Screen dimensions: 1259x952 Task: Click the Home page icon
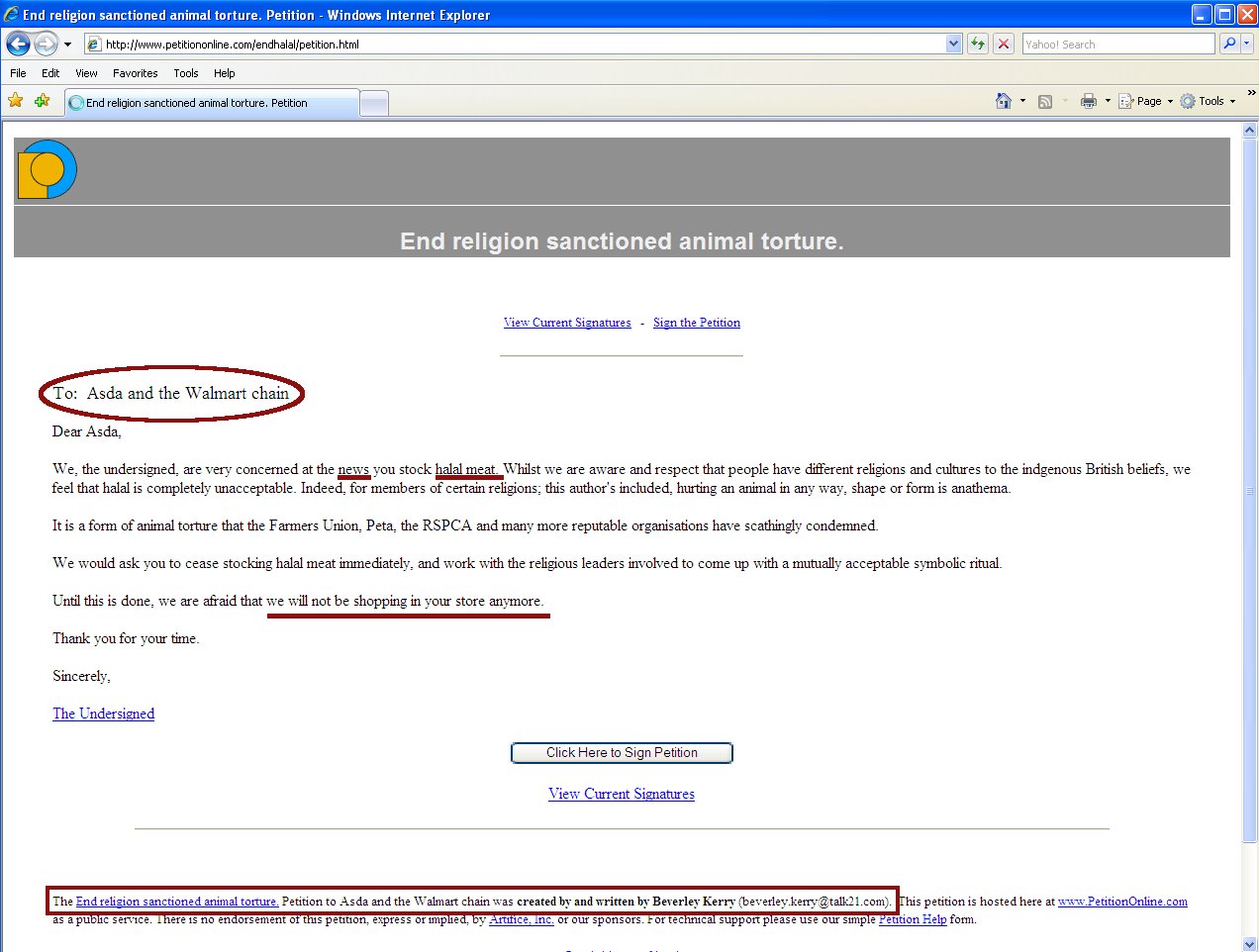[x=1004, y=101]
